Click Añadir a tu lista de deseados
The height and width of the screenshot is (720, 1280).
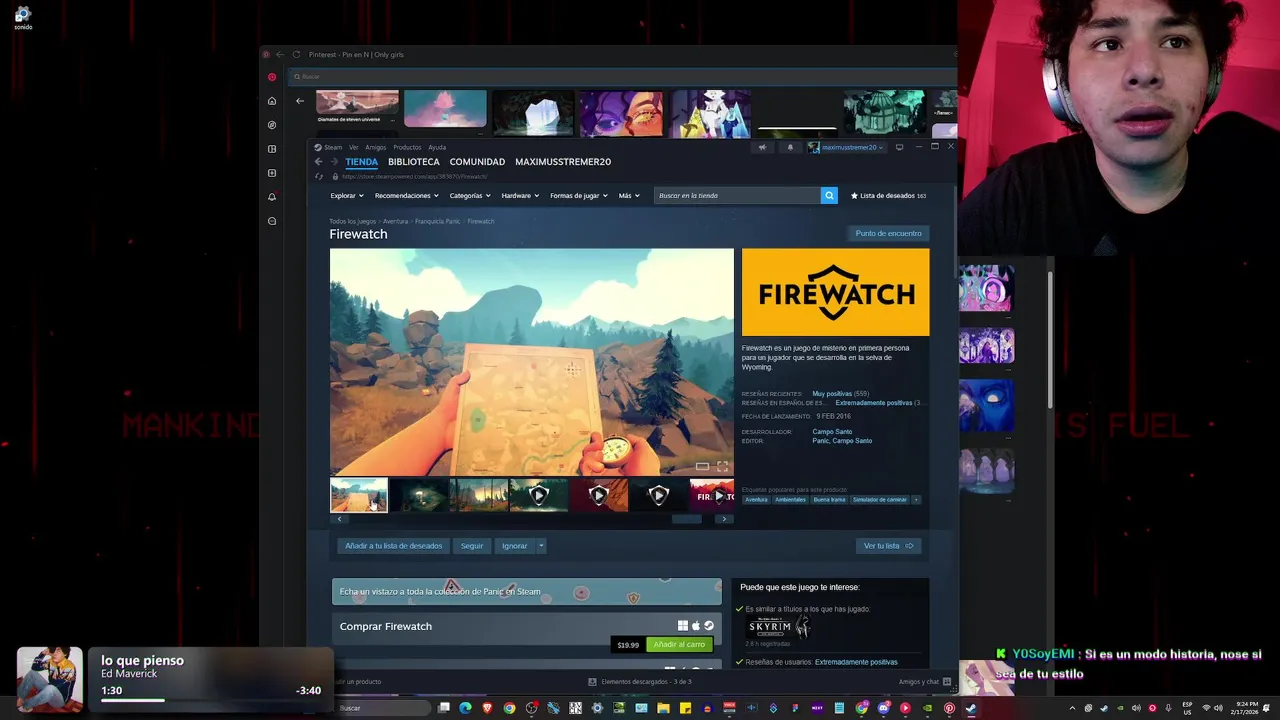(394, 546)
